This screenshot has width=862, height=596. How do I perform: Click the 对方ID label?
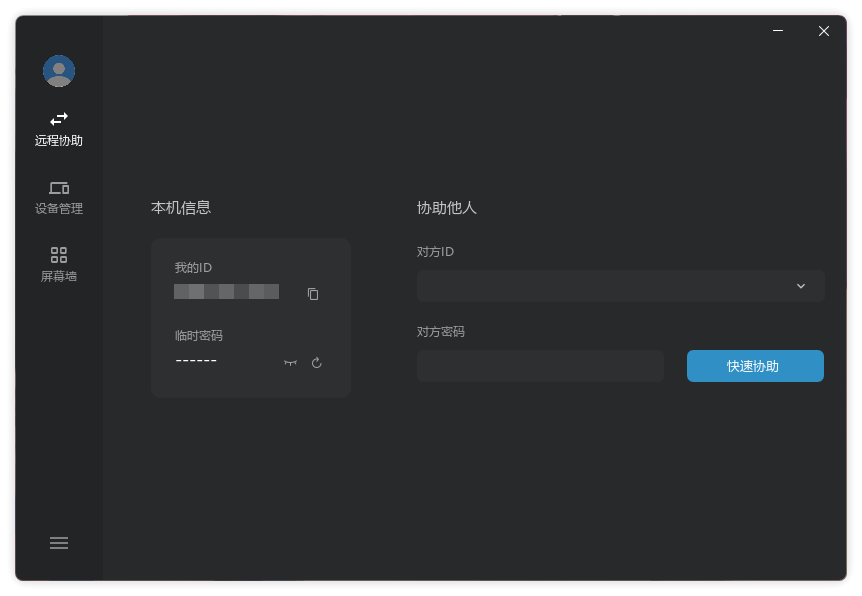tap(435, 252)
